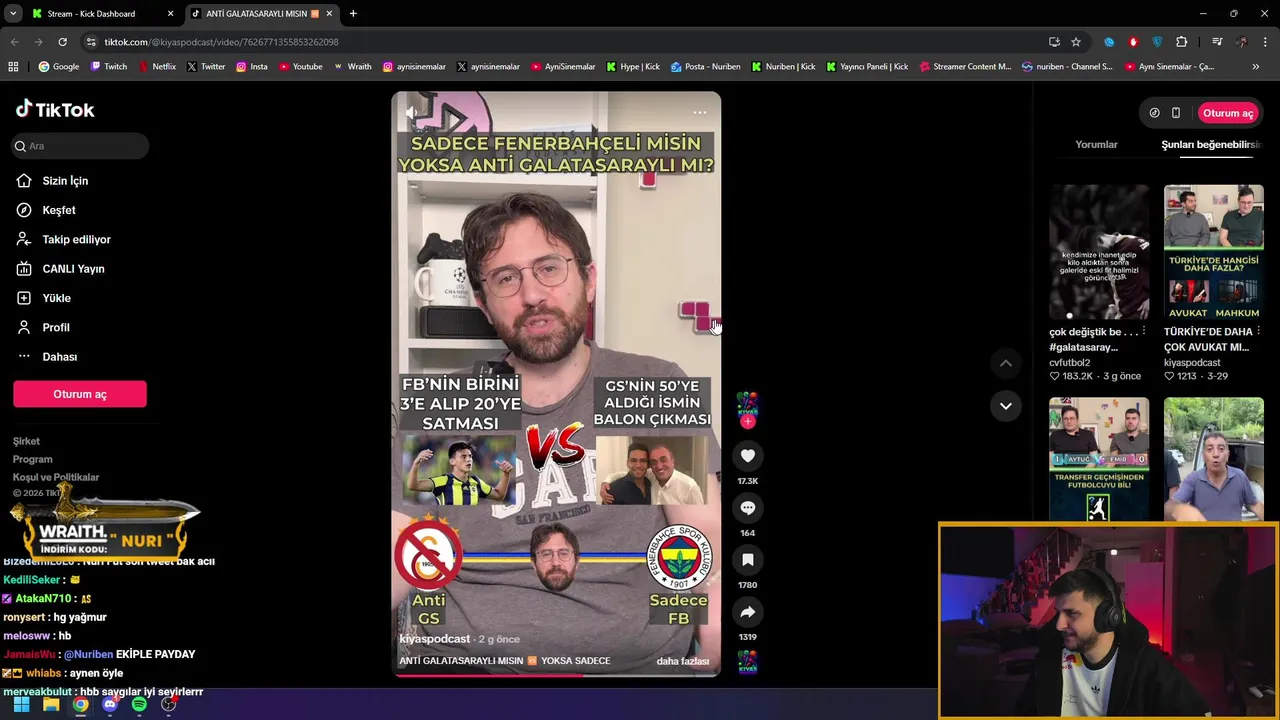Screen dimensions: 1280x720
Task: Switch to Şunları beğenebilirsiniz tab
Action: tap(1210, 145)
